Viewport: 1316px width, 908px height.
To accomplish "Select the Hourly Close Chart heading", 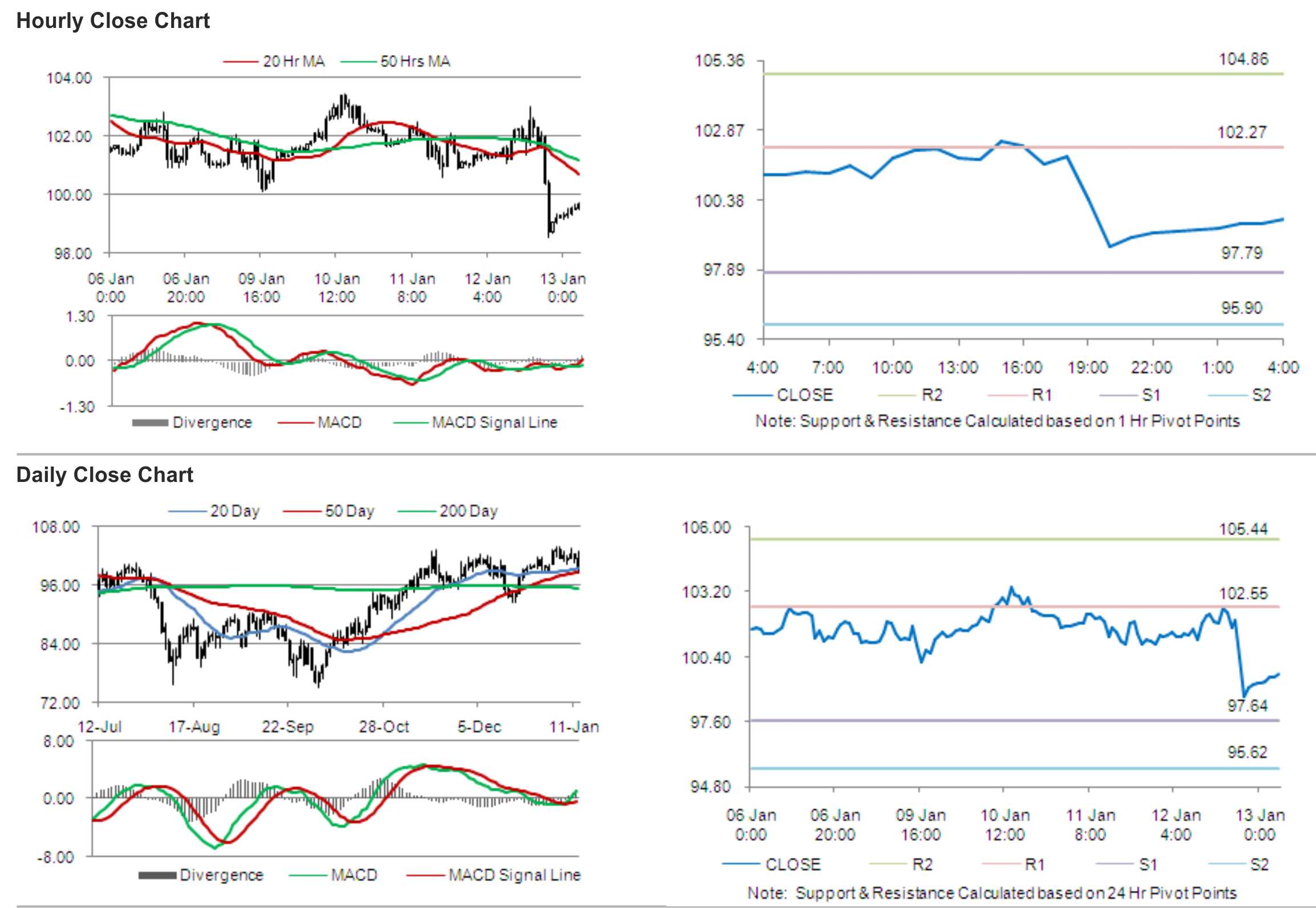I will 113,21.
